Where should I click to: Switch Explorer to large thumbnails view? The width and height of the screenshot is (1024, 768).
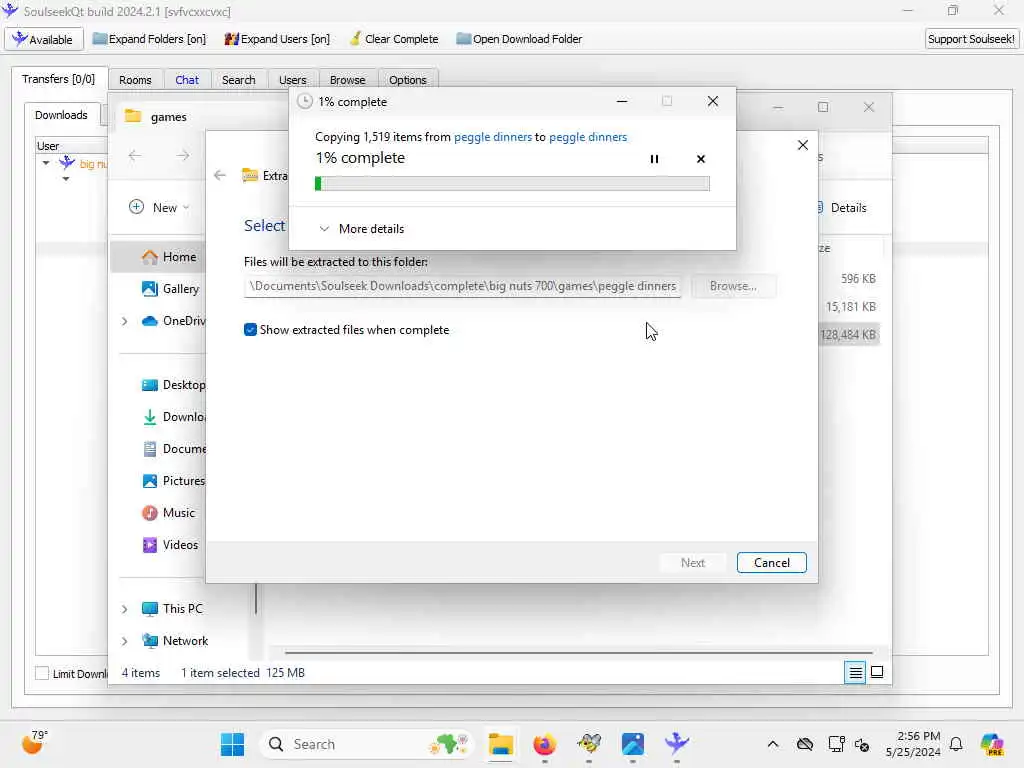click(877, 672)
